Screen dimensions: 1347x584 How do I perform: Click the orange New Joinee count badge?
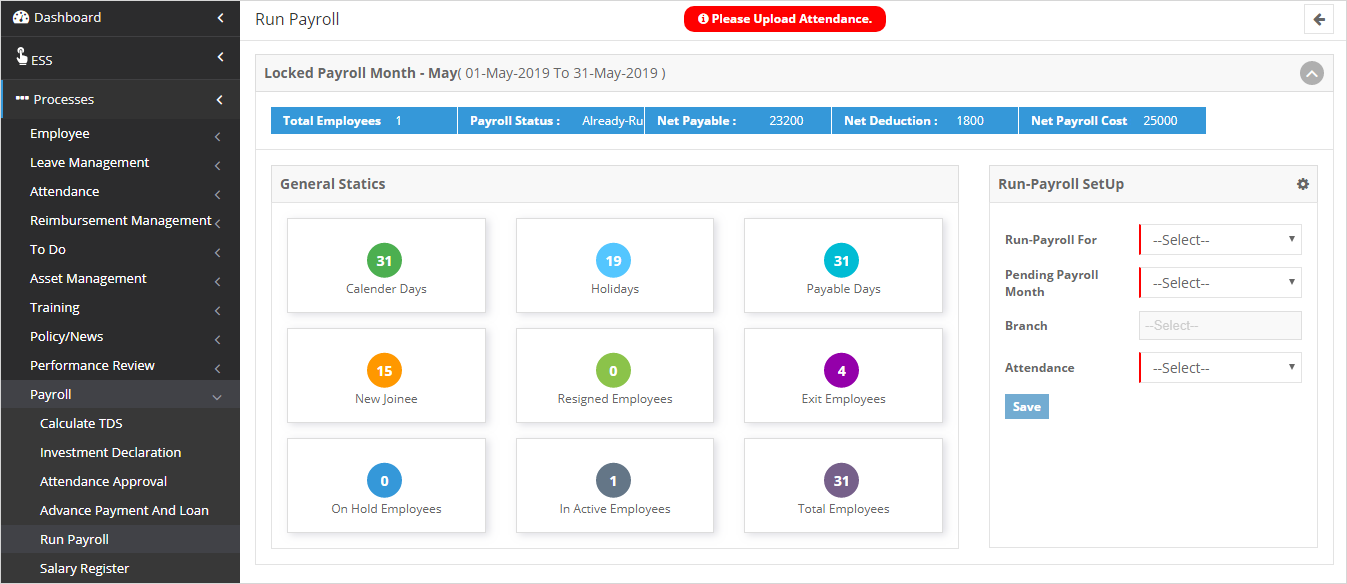click(x=384, y=371)
